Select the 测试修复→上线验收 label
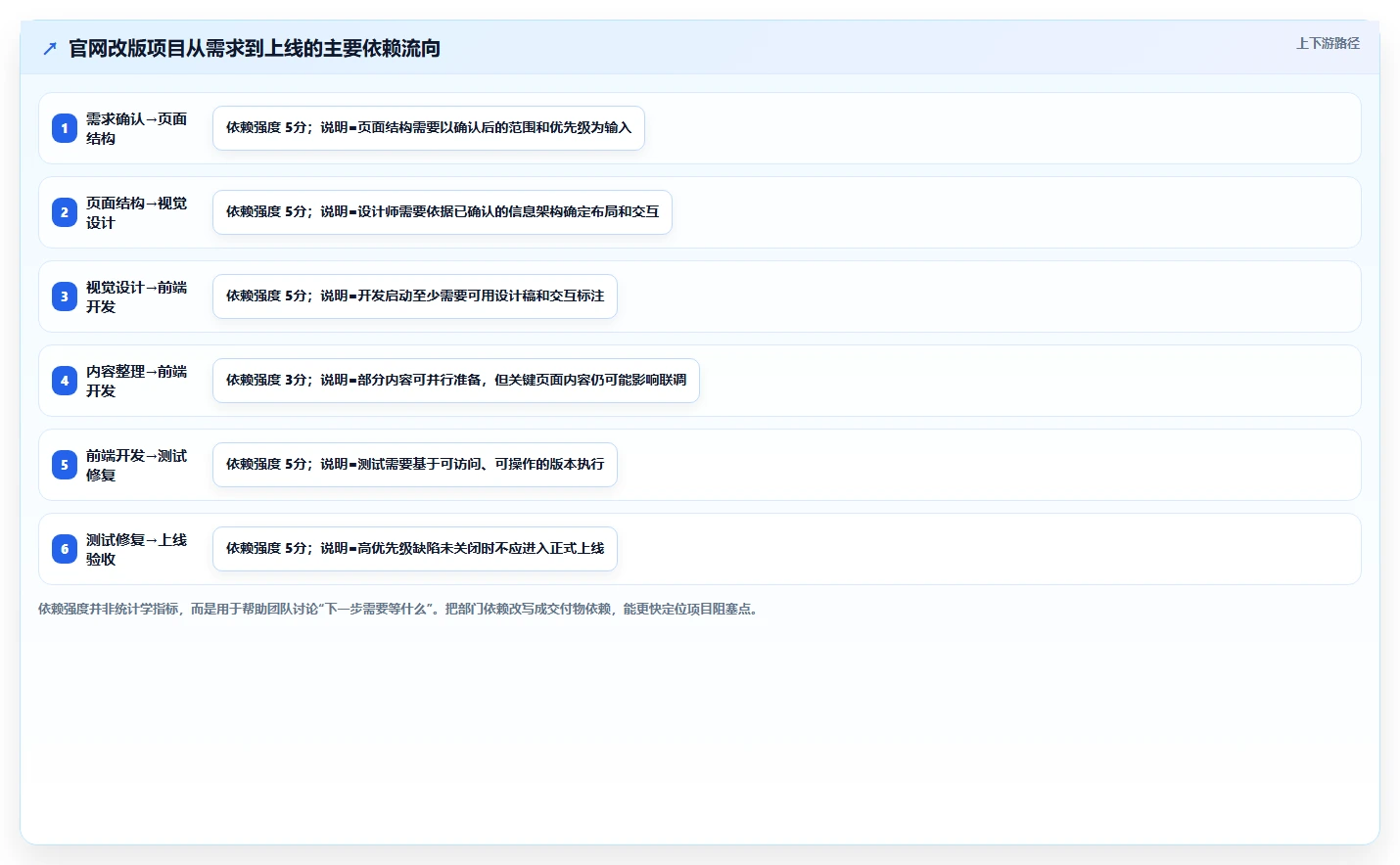The width and height of the screenshot is (1400, 865). click(136, 549)
